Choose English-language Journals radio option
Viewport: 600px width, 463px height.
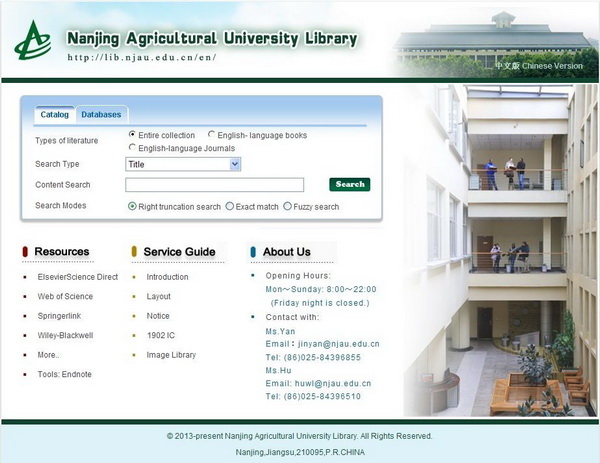point(132,147)
